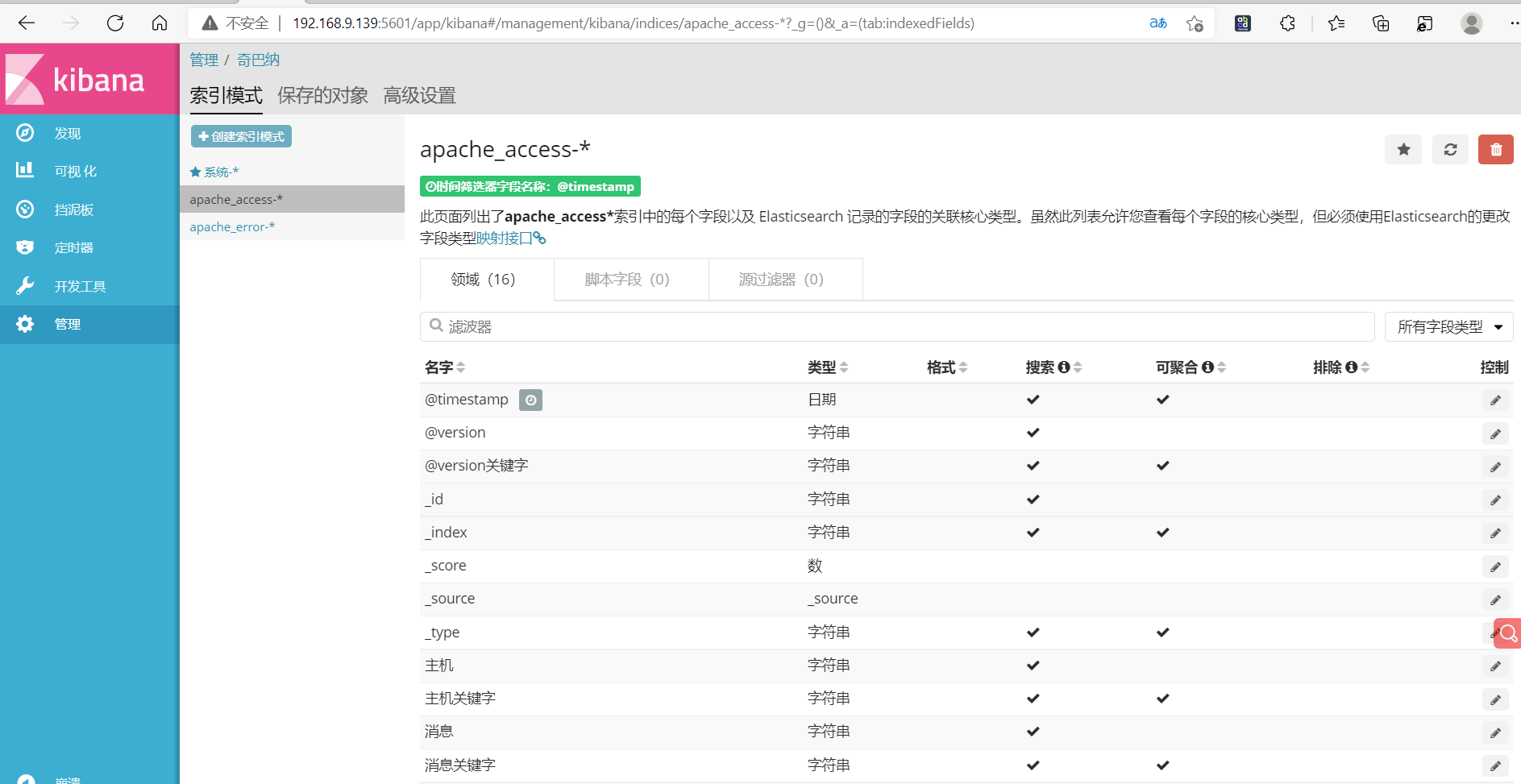Bookmark page with browser favorites star icon
This screenshot has width=1521, height=784.
point(1195,23)
